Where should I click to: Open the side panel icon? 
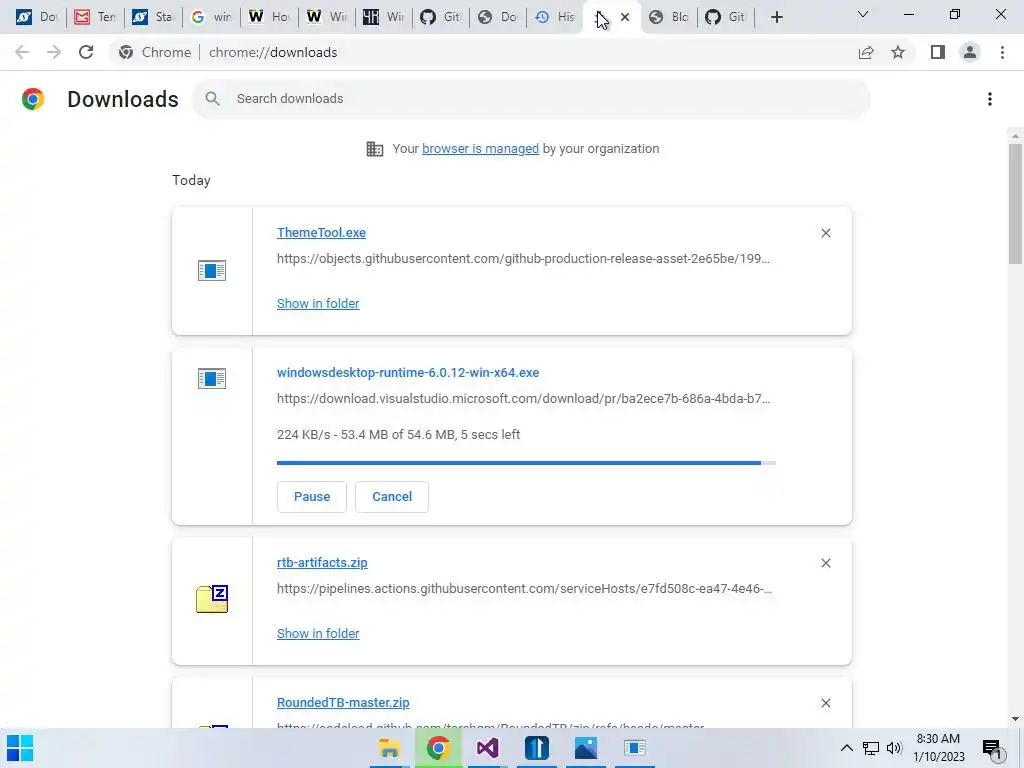pos(938,52)
